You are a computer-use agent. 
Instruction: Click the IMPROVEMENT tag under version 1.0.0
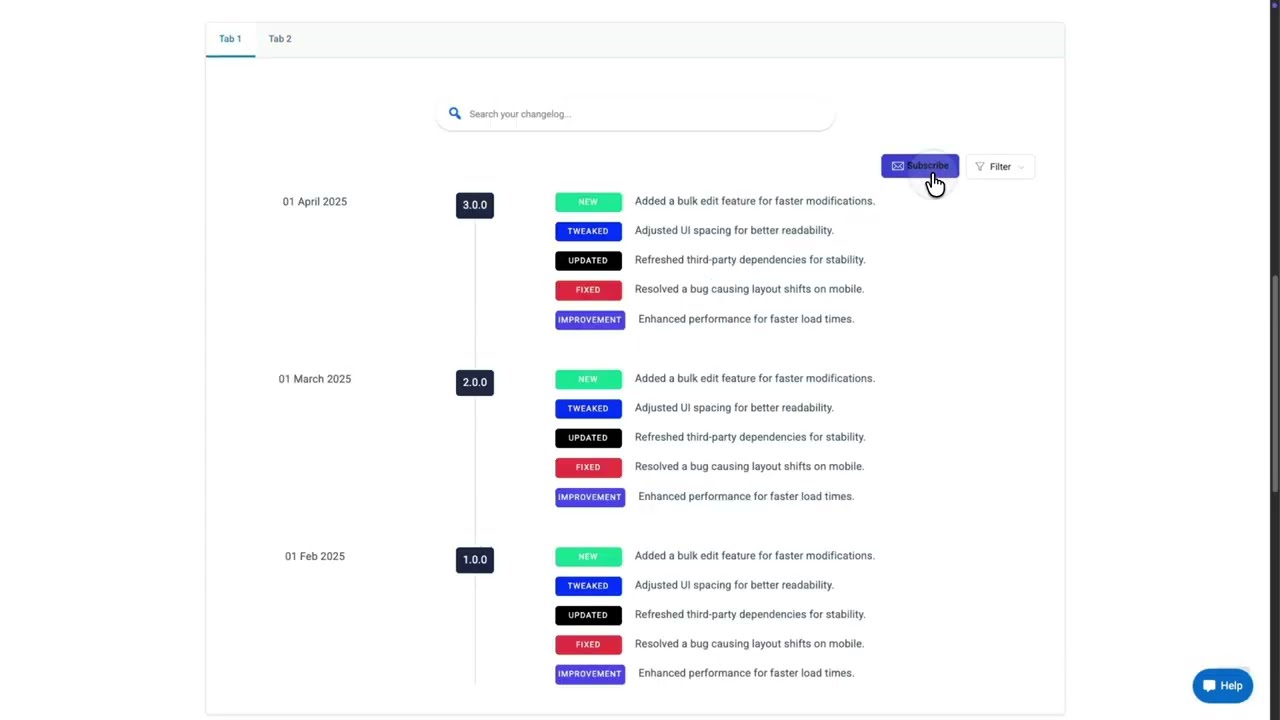tap(590, 674)
